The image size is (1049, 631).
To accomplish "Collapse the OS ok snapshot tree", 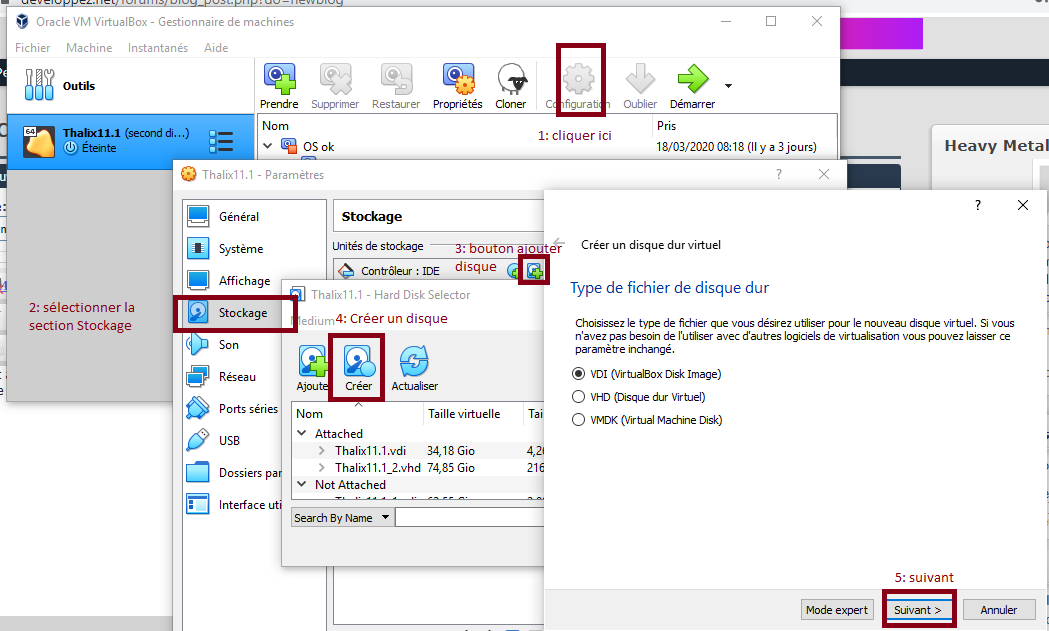I will coord(268,146).
